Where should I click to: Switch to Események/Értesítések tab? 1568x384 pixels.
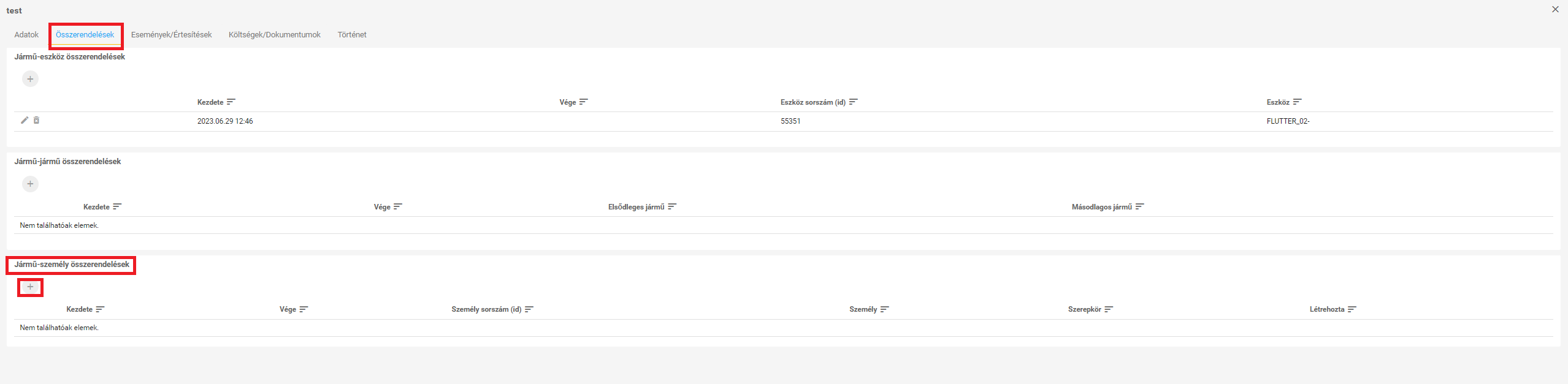171,35
